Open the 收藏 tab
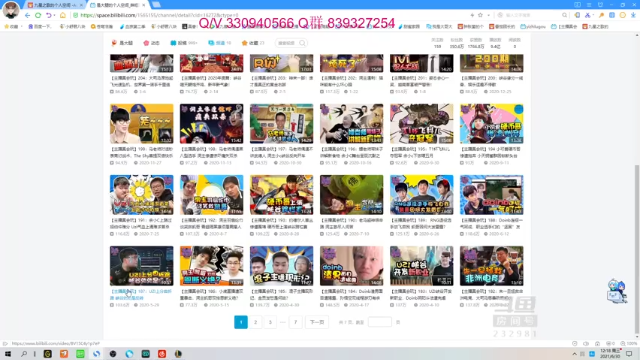The image size is (640, 360). point(253,43)
